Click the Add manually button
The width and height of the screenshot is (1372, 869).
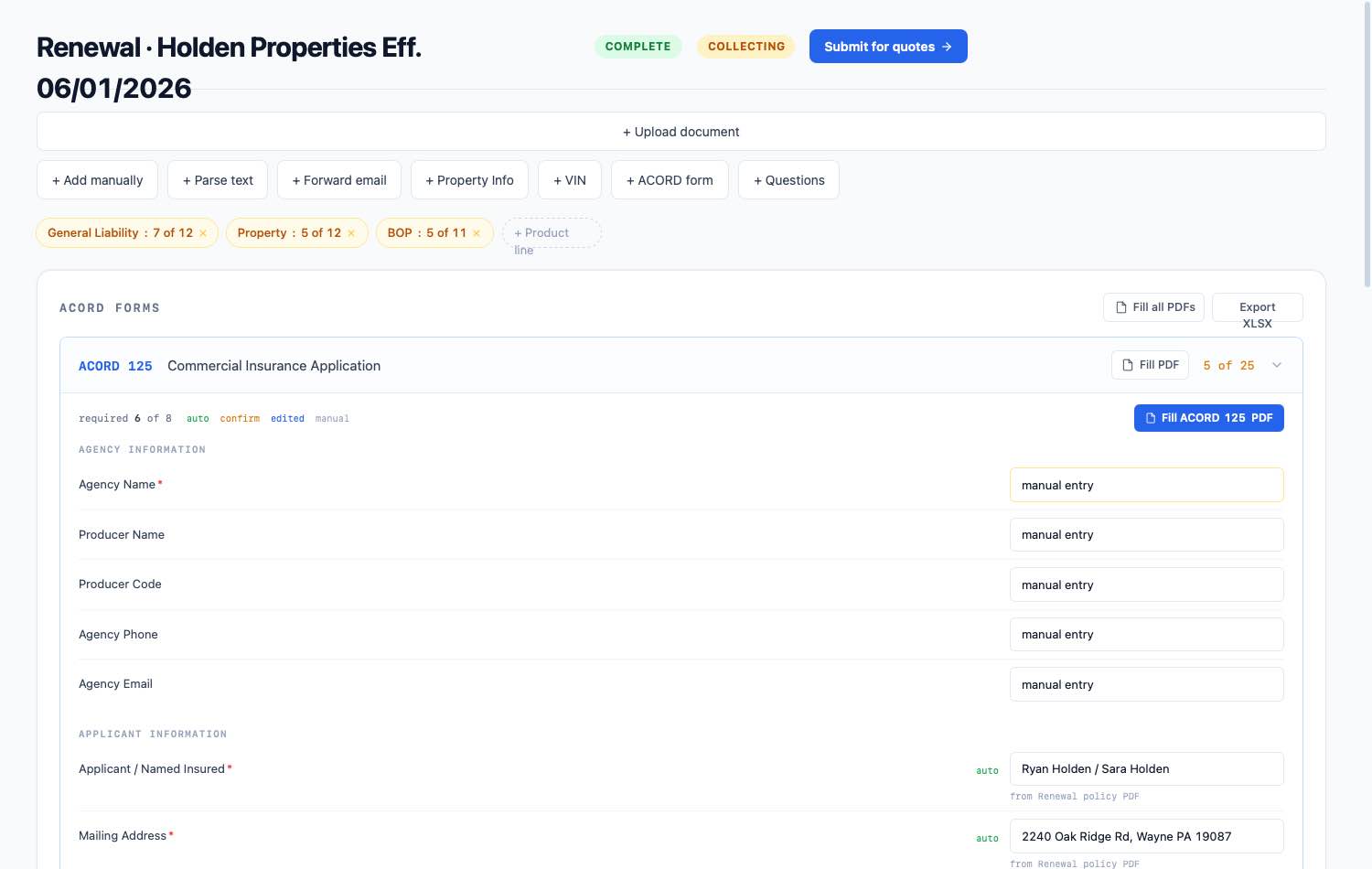coord(97,180)
